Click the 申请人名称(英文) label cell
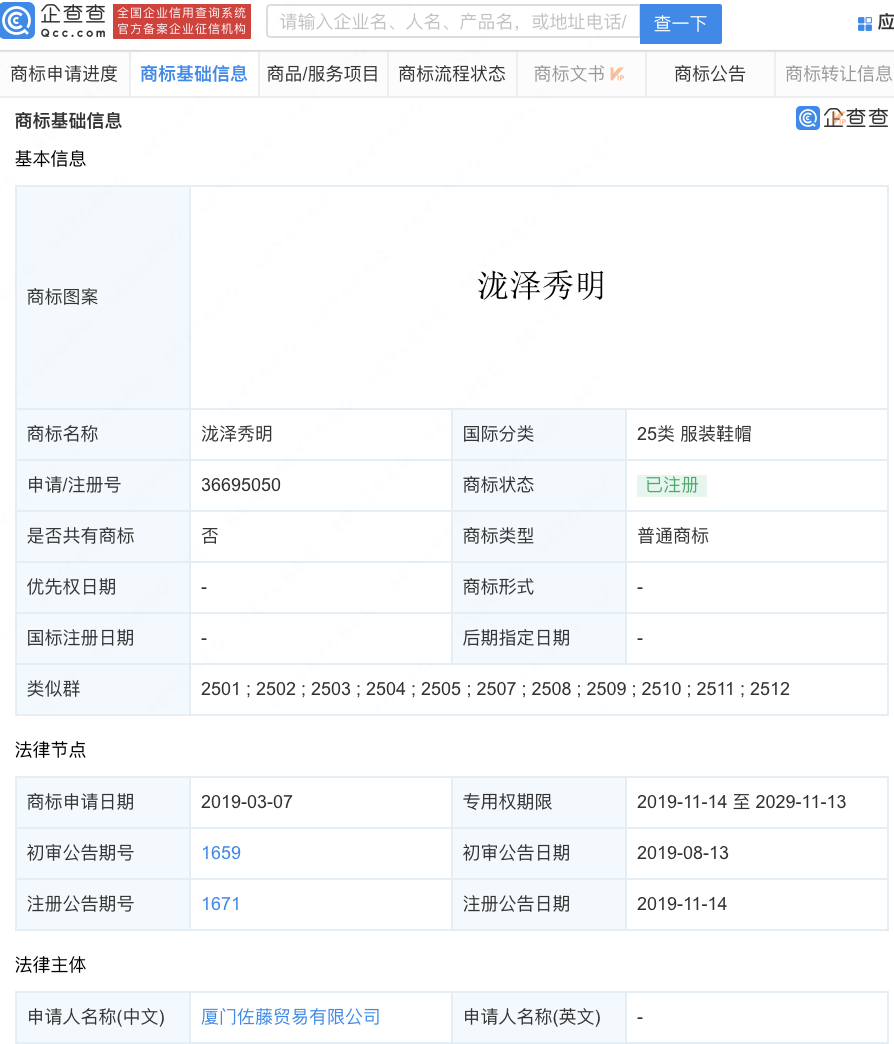The image size is (894, 1044). 539,1017
